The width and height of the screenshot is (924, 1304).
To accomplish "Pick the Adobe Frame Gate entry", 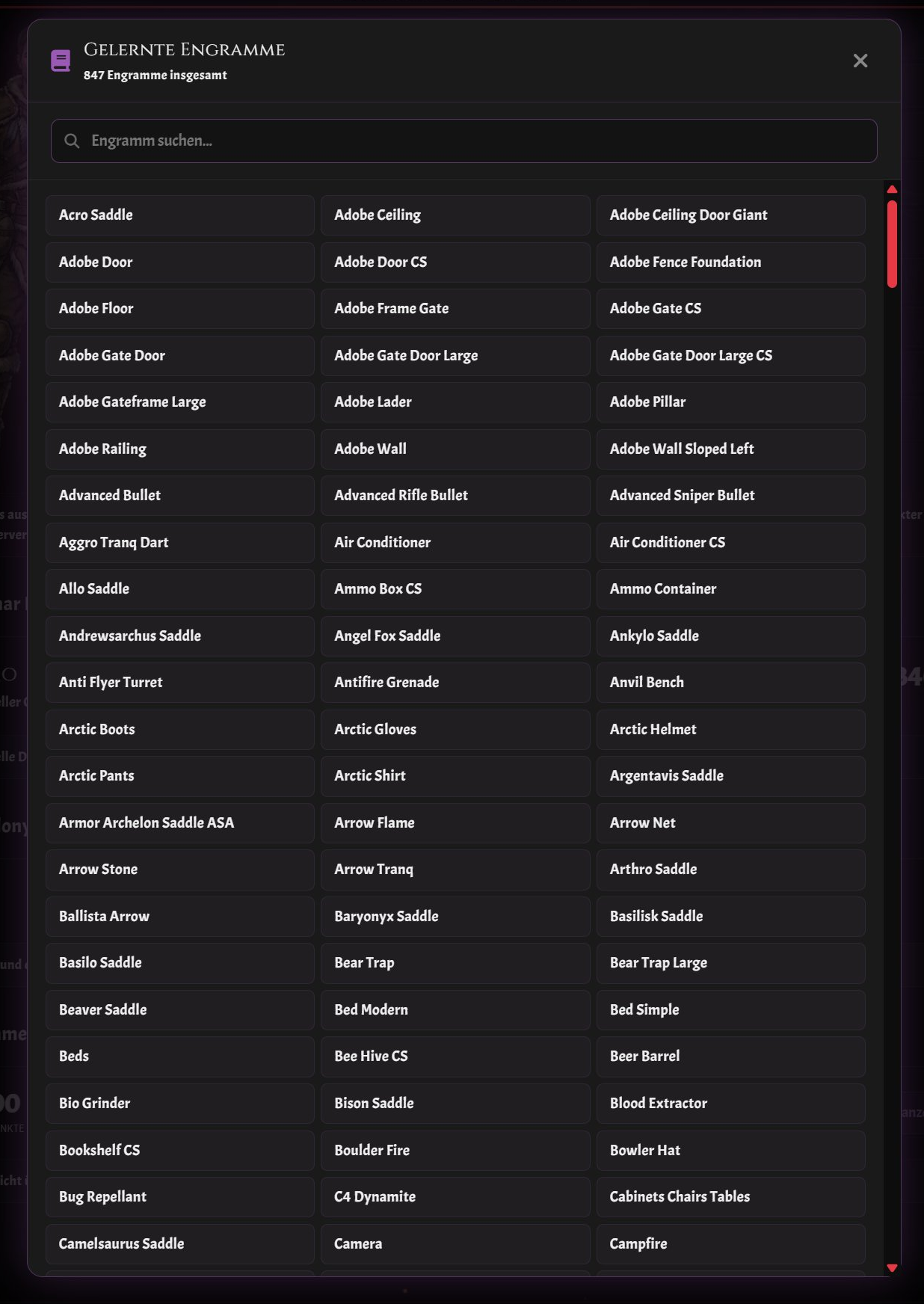I will pos(455,309).
